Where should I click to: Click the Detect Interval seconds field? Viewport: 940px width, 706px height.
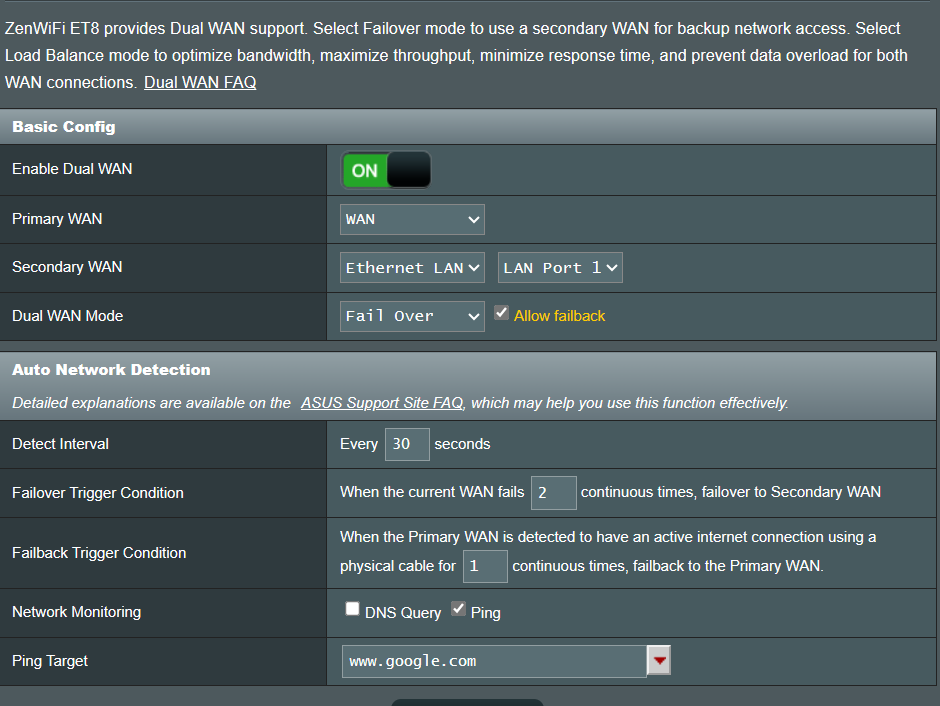coord(407,444)
